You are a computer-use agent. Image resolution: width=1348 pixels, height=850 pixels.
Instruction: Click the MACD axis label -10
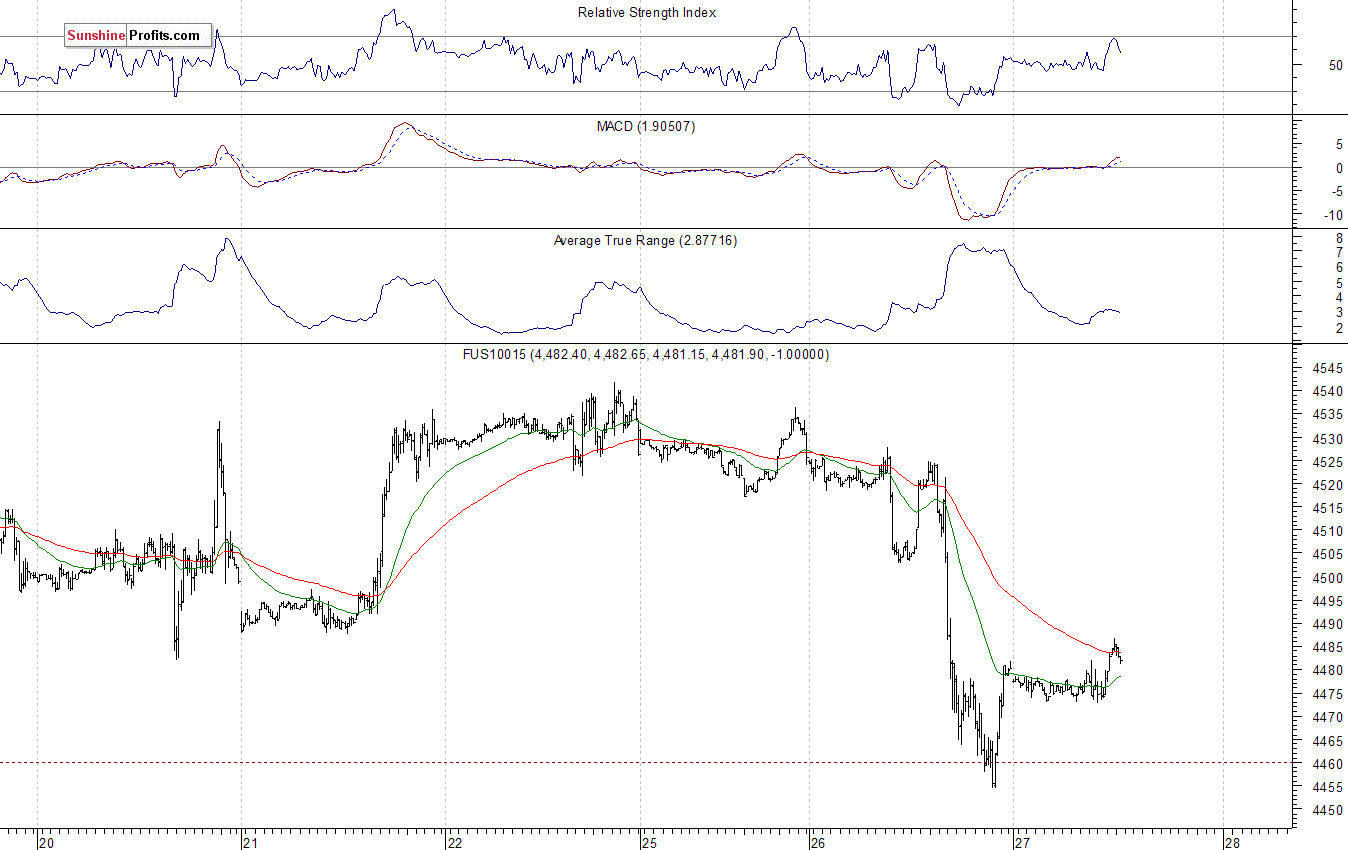click(1332, 215)
